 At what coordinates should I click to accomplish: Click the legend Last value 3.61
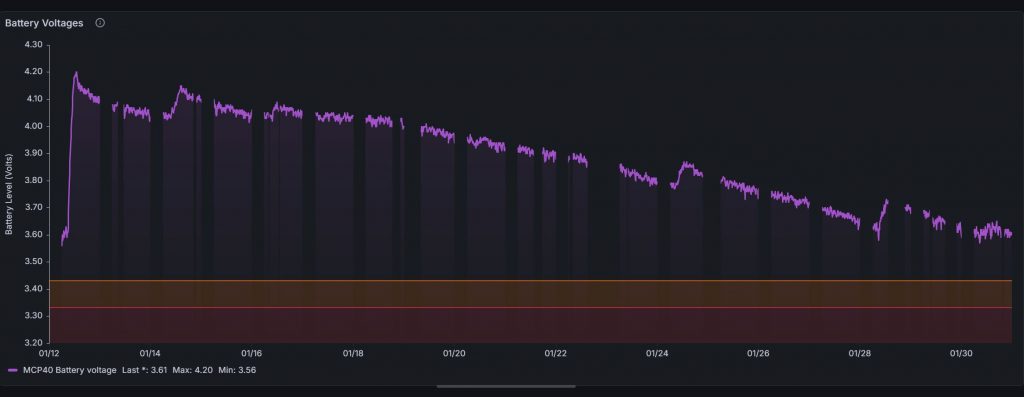click(x=144, y=370)
